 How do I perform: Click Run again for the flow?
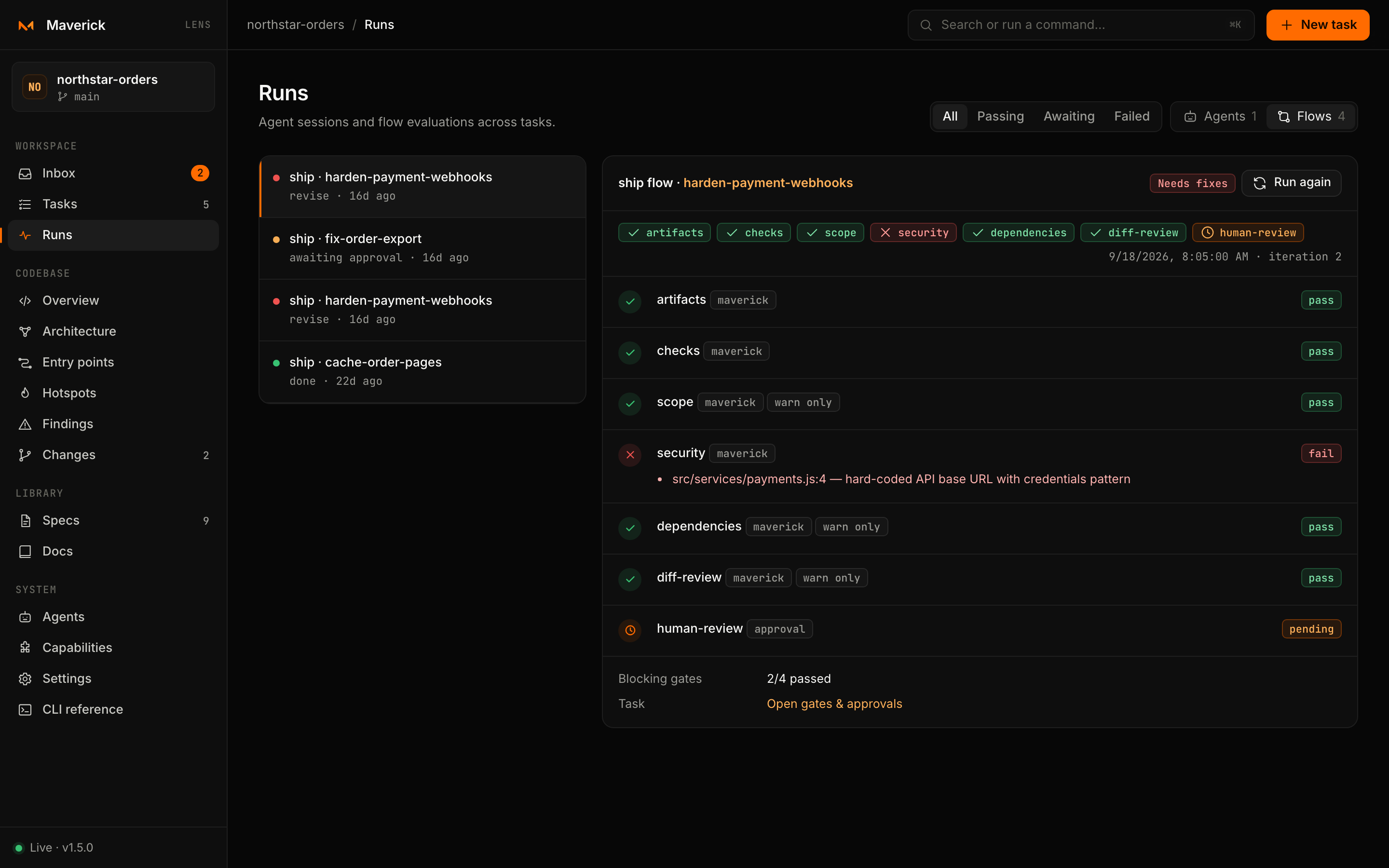(1291, 183)
